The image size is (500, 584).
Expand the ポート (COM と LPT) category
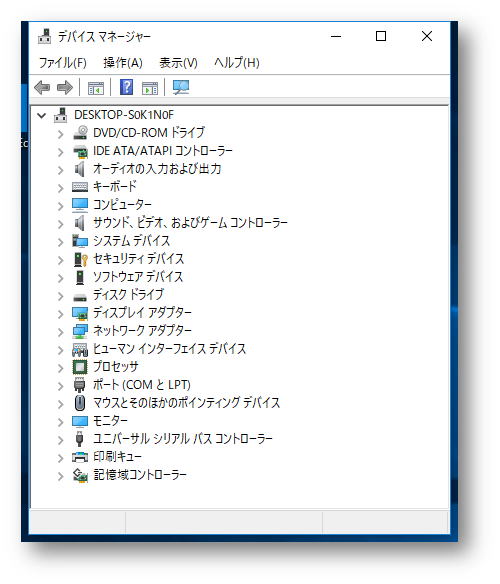pyautogui.click(x=61, y=385)
